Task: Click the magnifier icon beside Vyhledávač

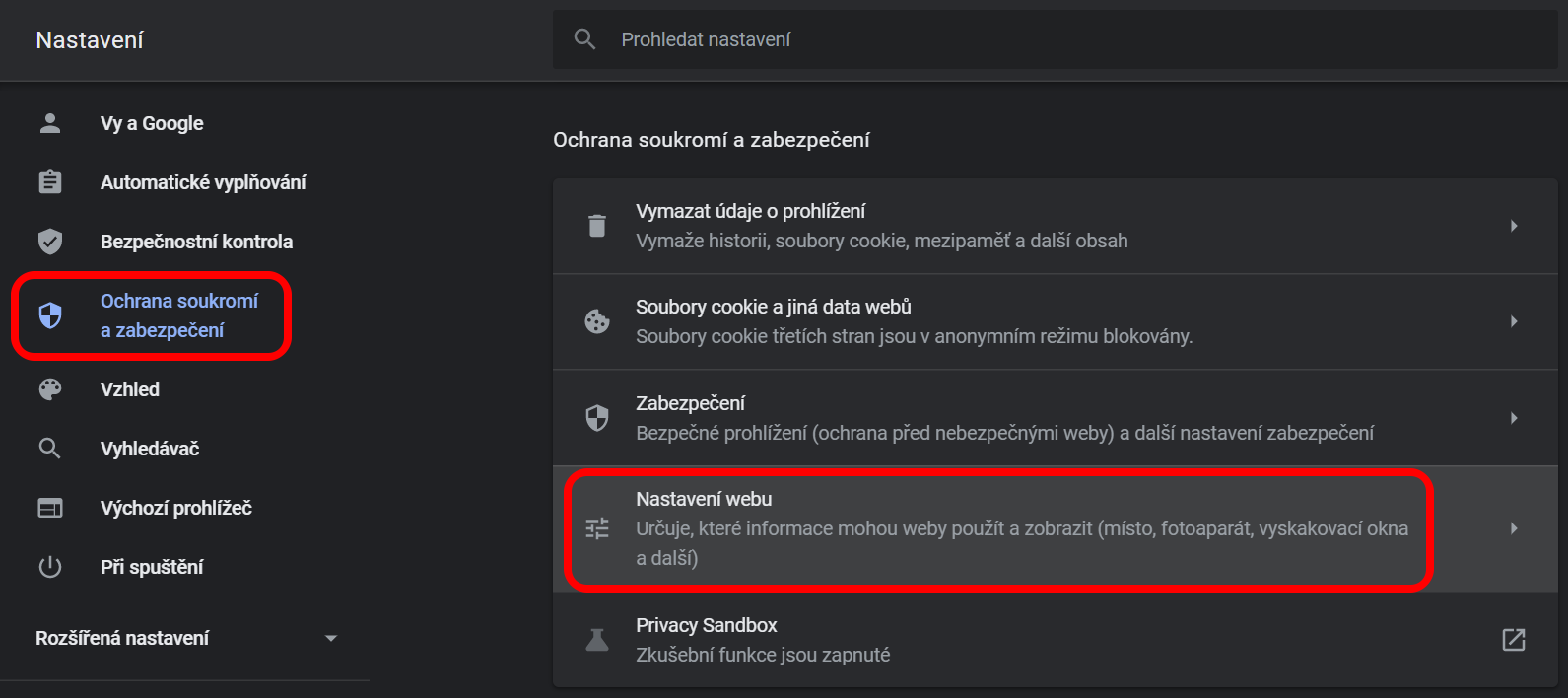Action: [x=50, y=449]
